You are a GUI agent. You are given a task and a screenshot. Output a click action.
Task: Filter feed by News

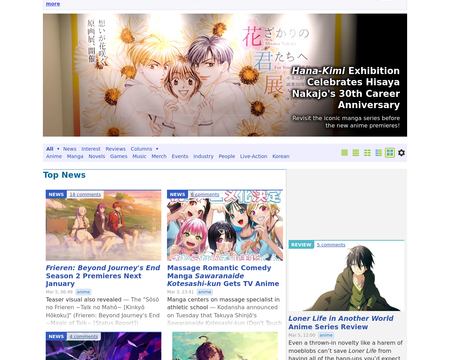(x=70, y=149)
